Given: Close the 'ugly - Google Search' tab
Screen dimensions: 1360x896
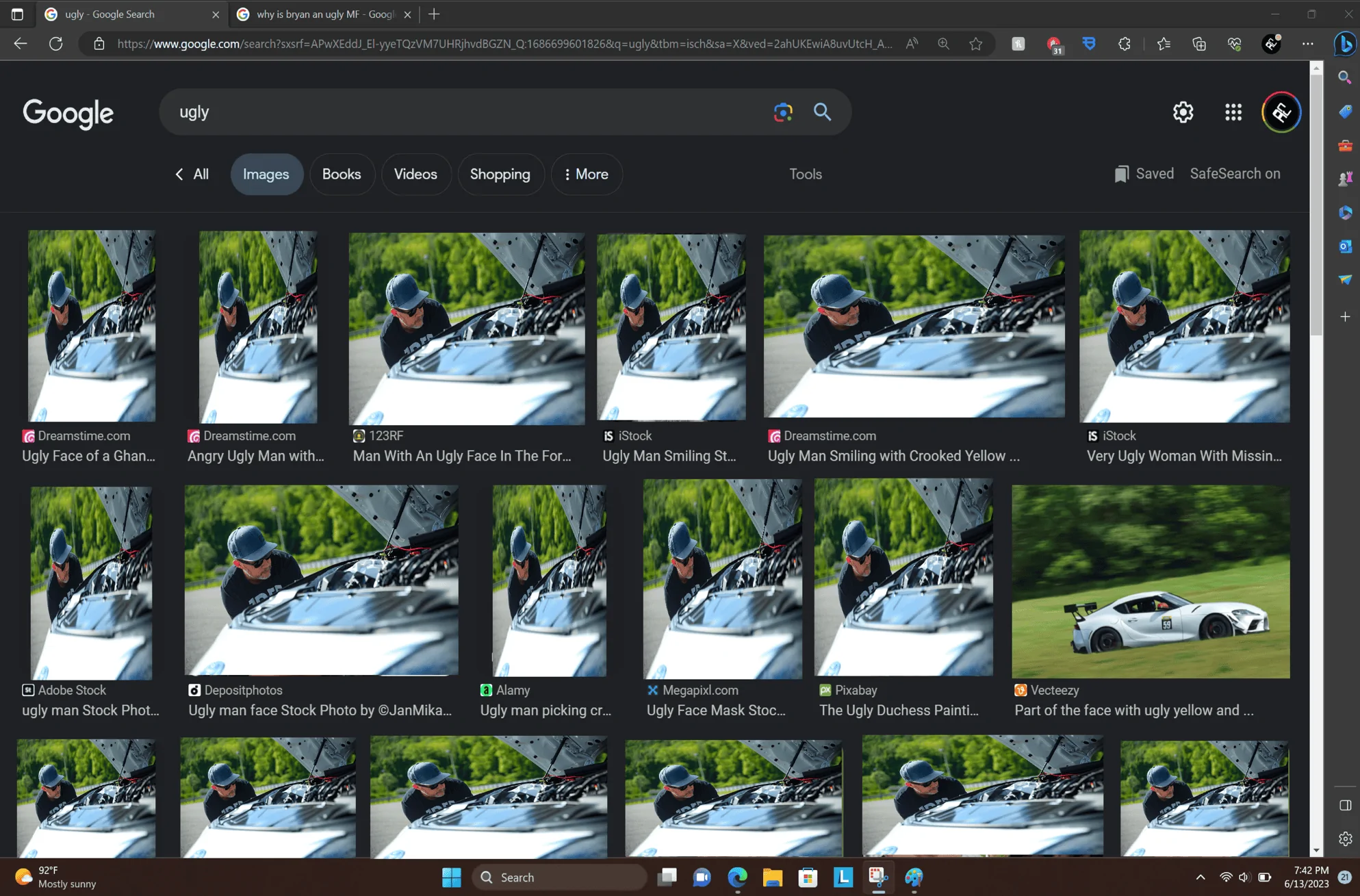Looking at the screenshot, I should (x=216, y=14).
